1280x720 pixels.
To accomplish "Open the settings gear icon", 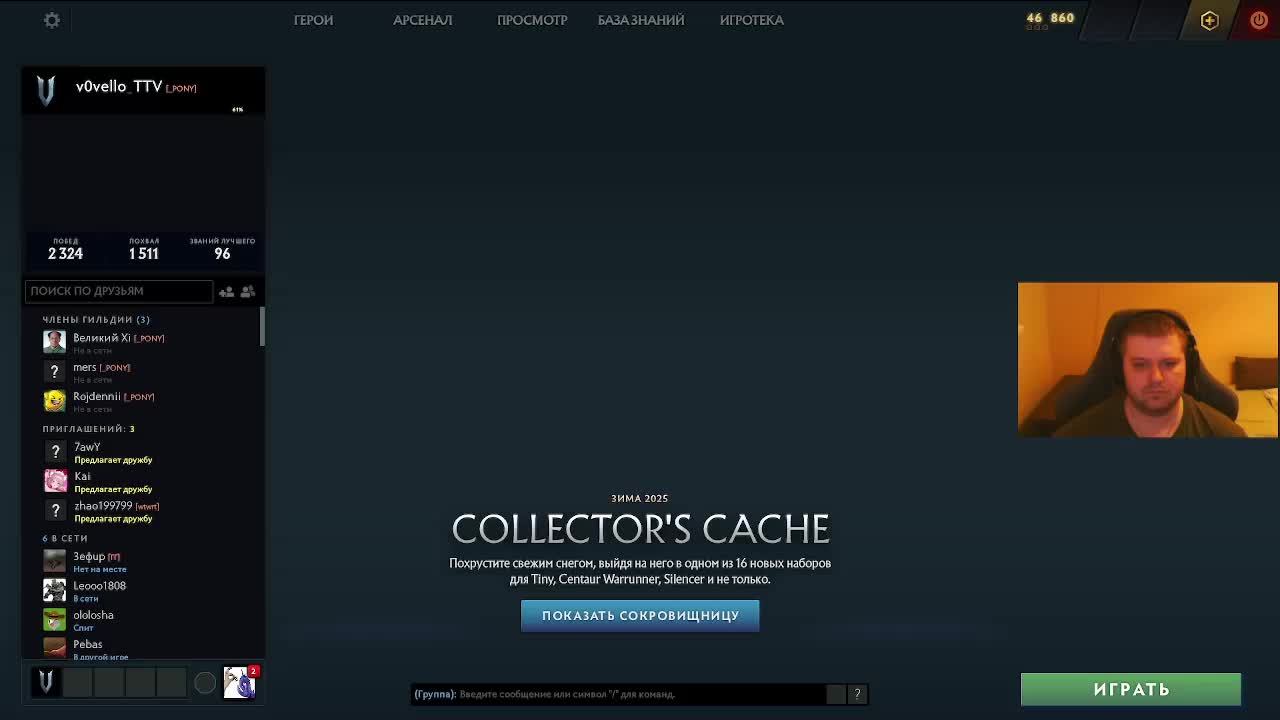I will click(x=52, y=20).
